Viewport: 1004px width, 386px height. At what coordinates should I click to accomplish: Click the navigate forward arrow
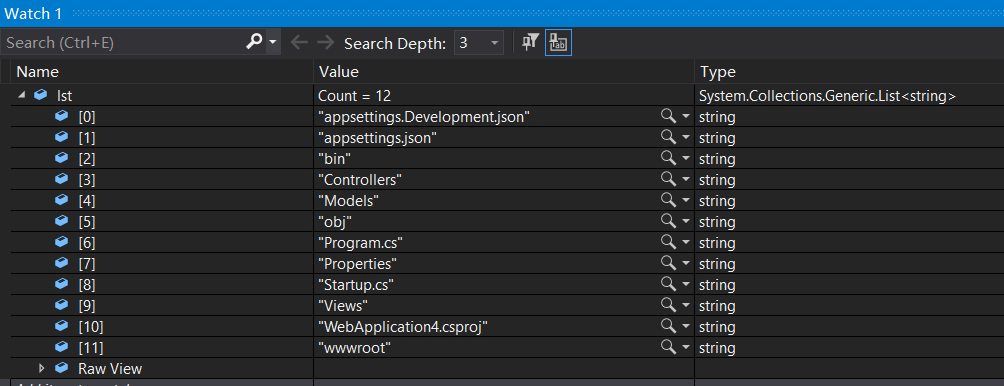pos(326,43)
